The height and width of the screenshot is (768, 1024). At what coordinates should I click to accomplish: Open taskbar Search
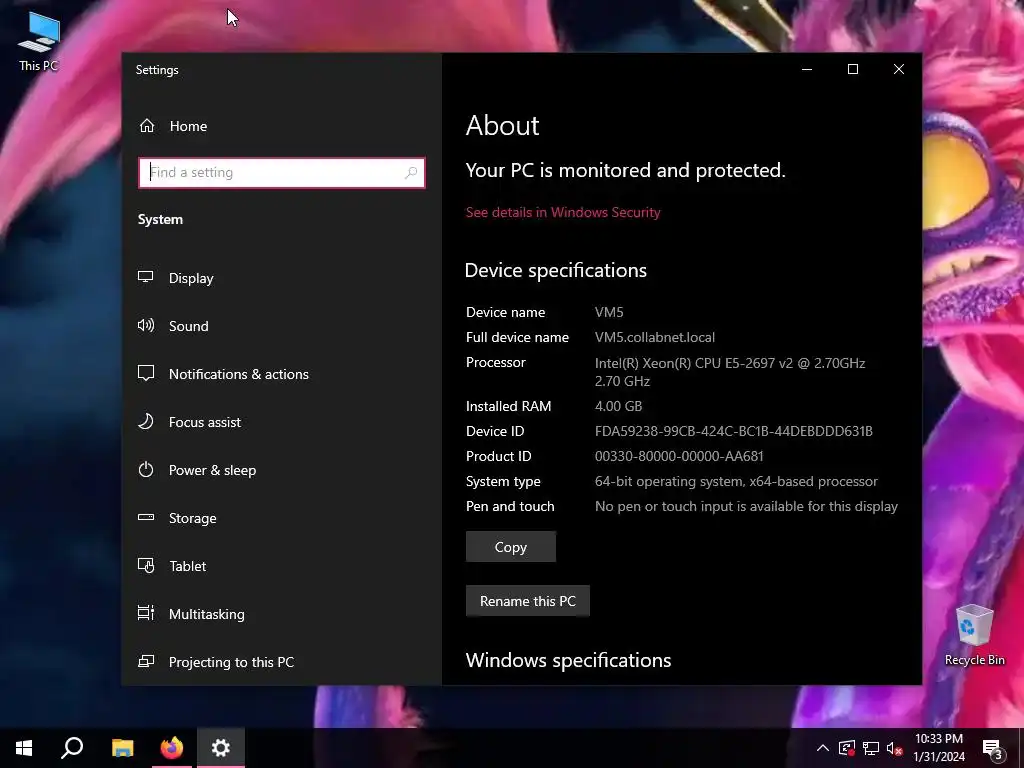72,748
